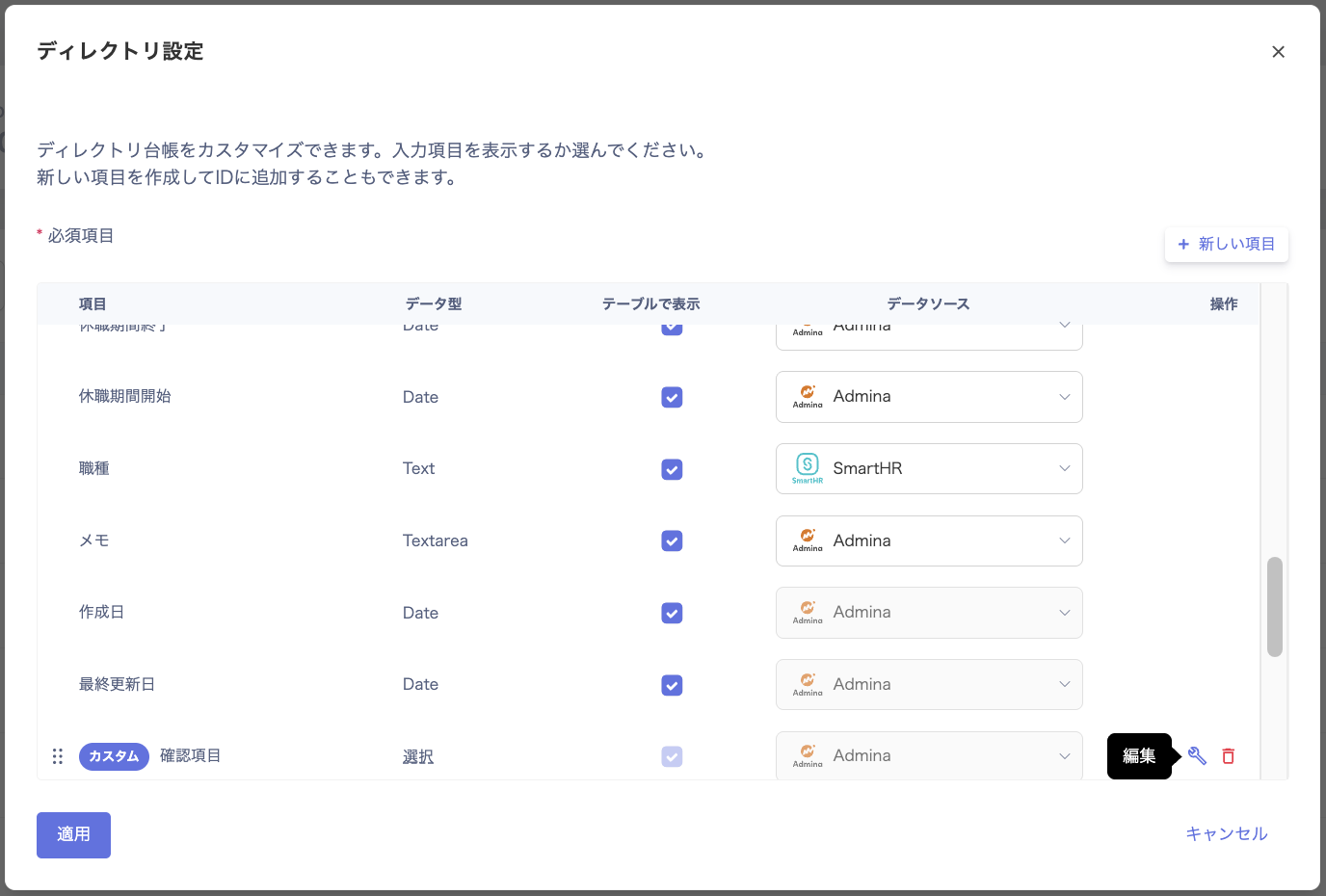This screenshot has width=1326, height=896.
Task: Click the Admina logo in 休職期間開始 row
Action: coord(808,396)
